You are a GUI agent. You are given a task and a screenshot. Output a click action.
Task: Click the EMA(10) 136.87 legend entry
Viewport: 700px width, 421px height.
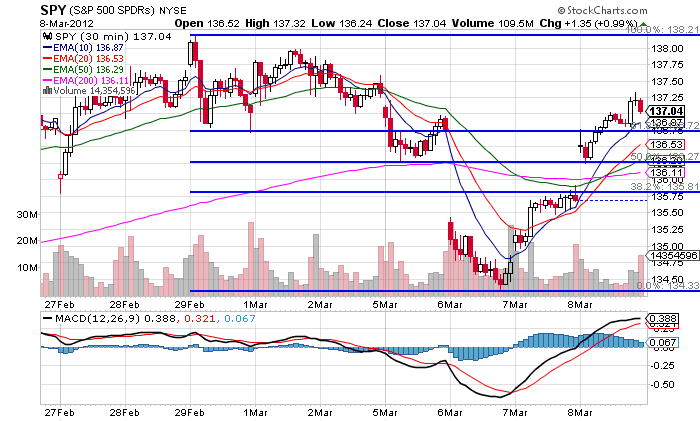pos(83,47)
